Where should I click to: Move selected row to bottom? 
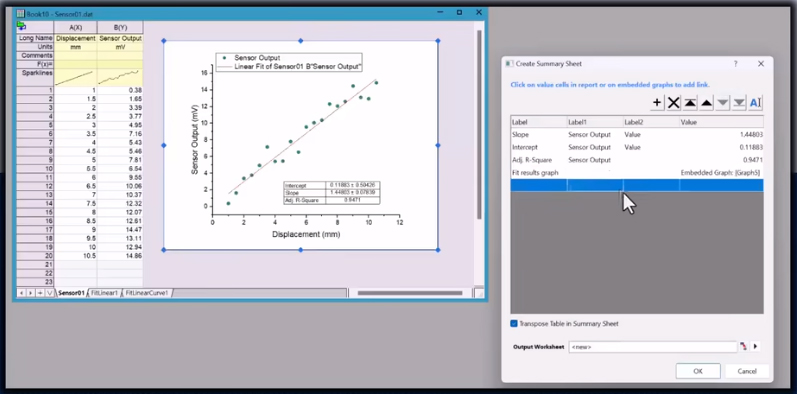[739, 103]
